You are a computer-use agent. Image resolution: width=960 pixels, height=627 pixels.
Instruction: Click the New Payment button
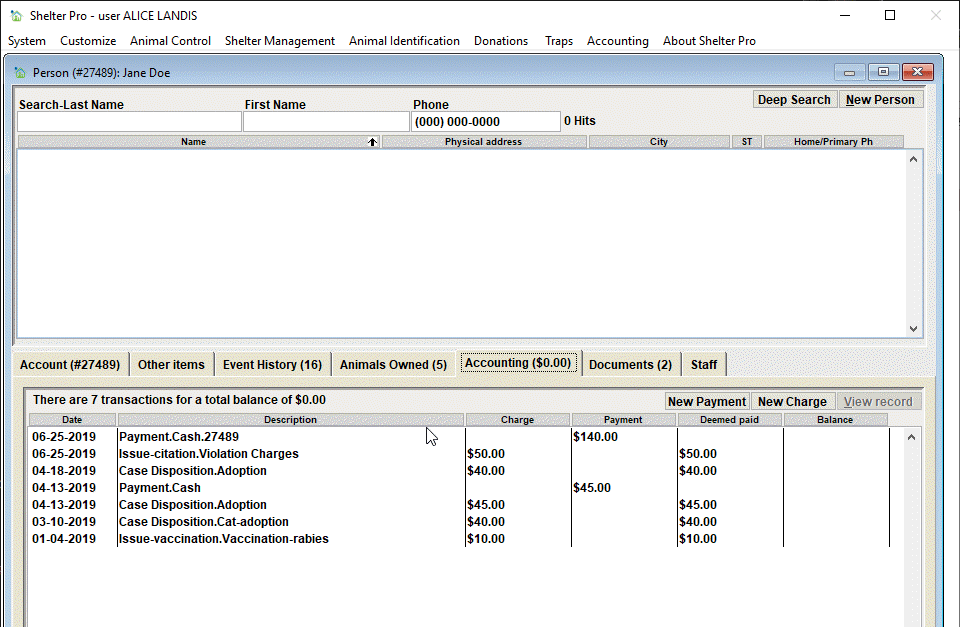[707, 402]
